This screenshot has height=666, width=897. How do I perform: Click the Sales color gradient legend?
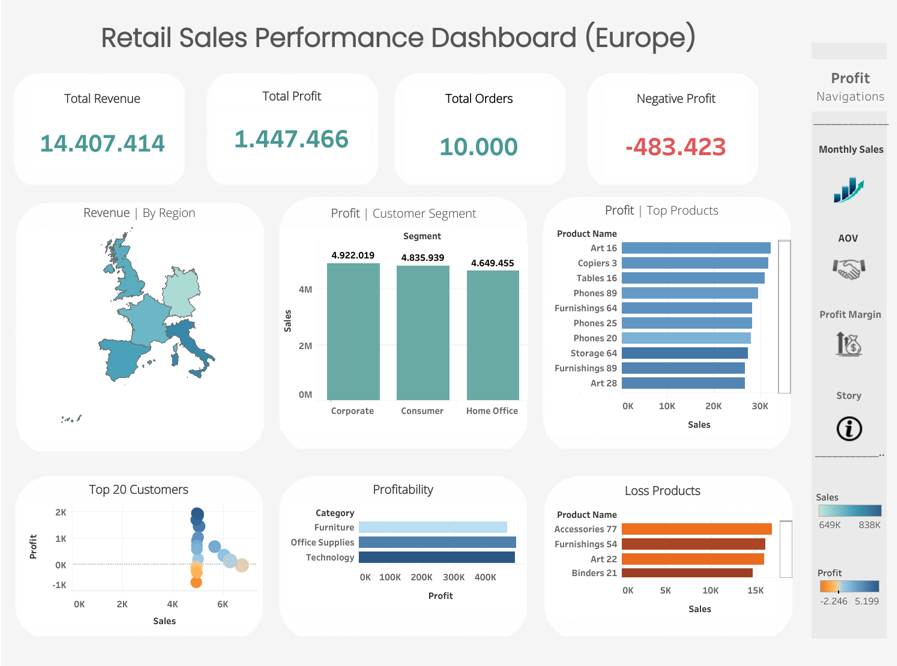[x=849, y=511]
